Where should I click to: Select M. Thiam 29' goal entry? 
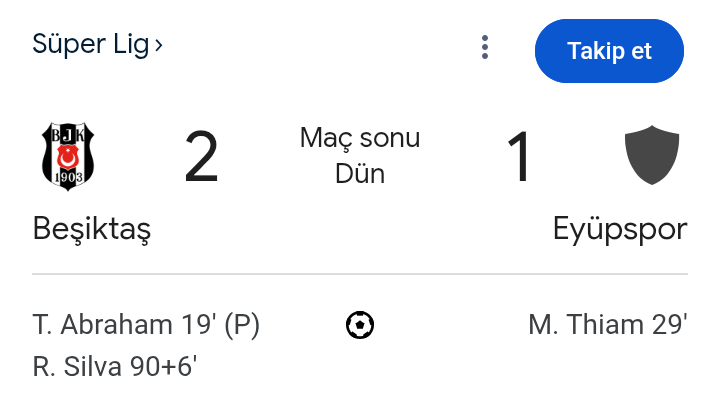pyautogui.click(x=608, y=324)
